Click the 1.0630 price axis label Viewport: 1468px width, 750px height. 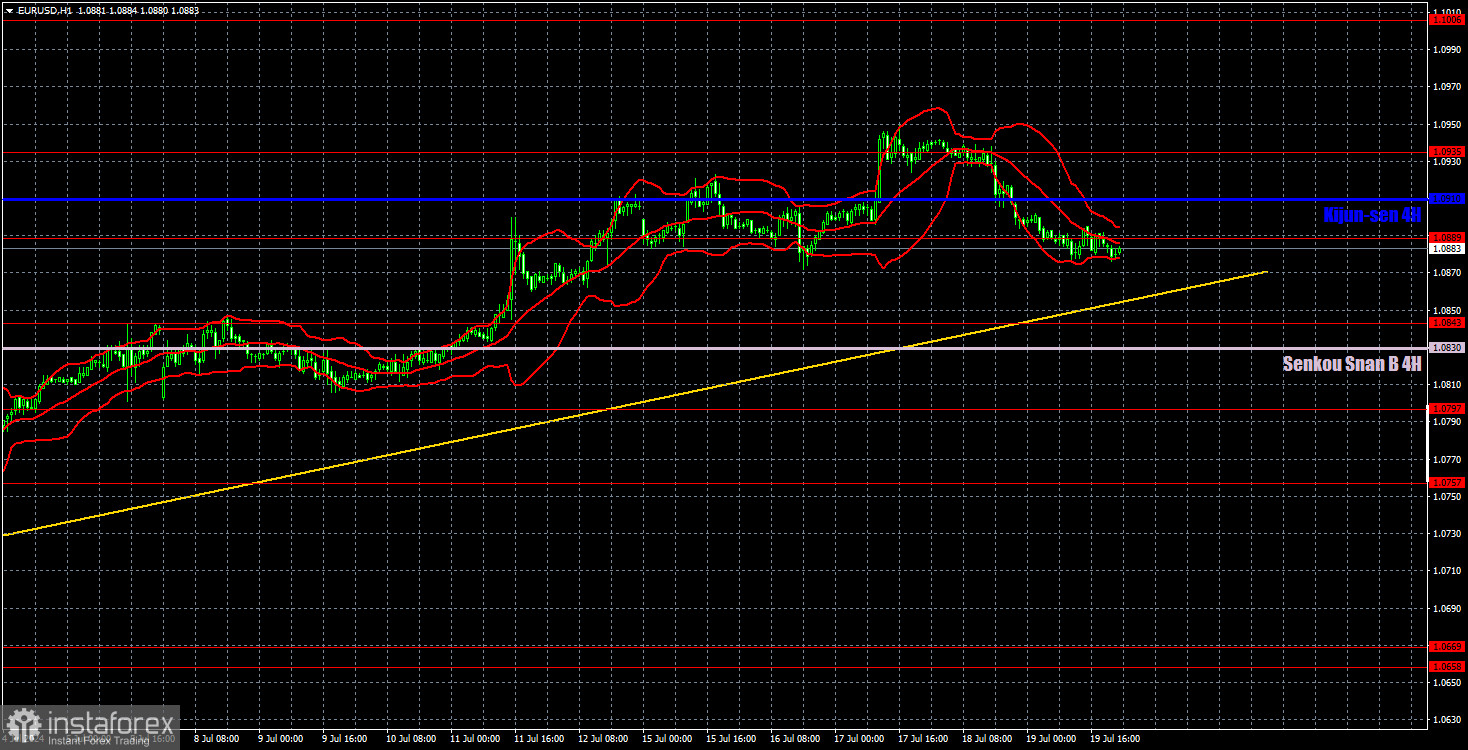(x=1447, y=720)
